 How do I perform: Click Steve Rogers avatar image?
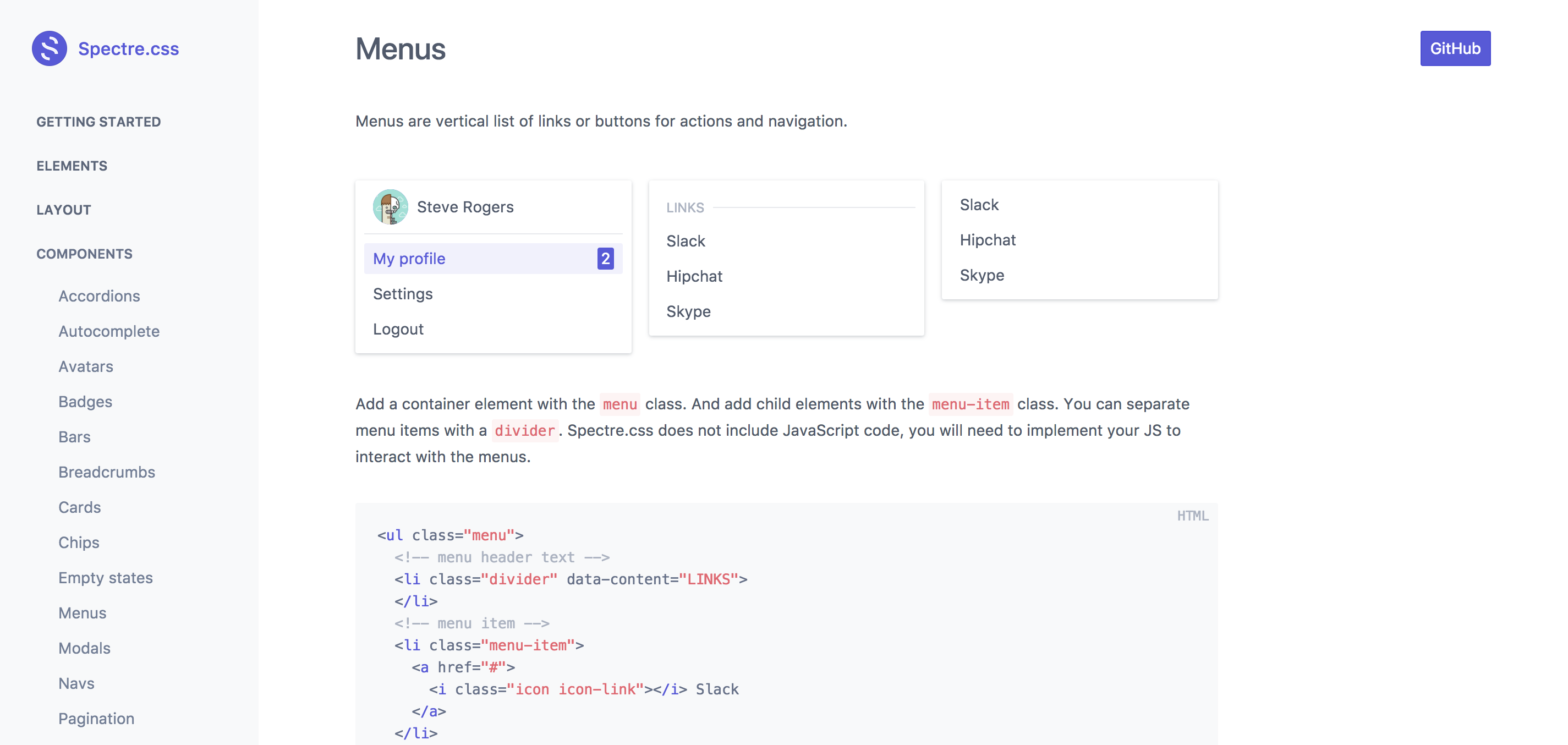[x=390, y=207]
